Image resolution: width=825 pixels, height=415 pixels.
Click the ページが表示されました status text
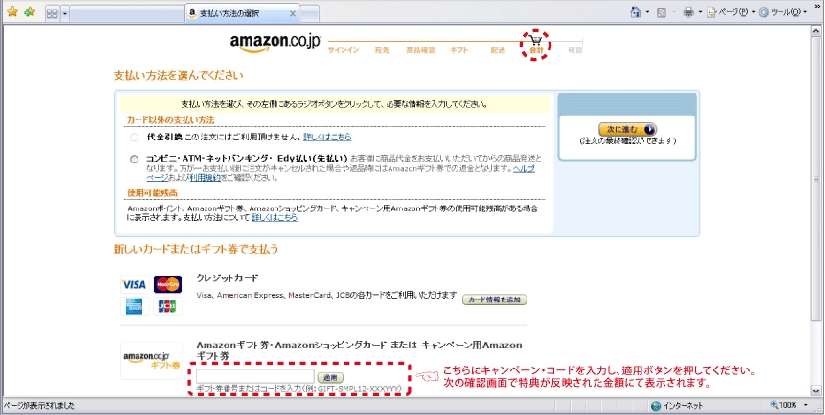(39, 406)
